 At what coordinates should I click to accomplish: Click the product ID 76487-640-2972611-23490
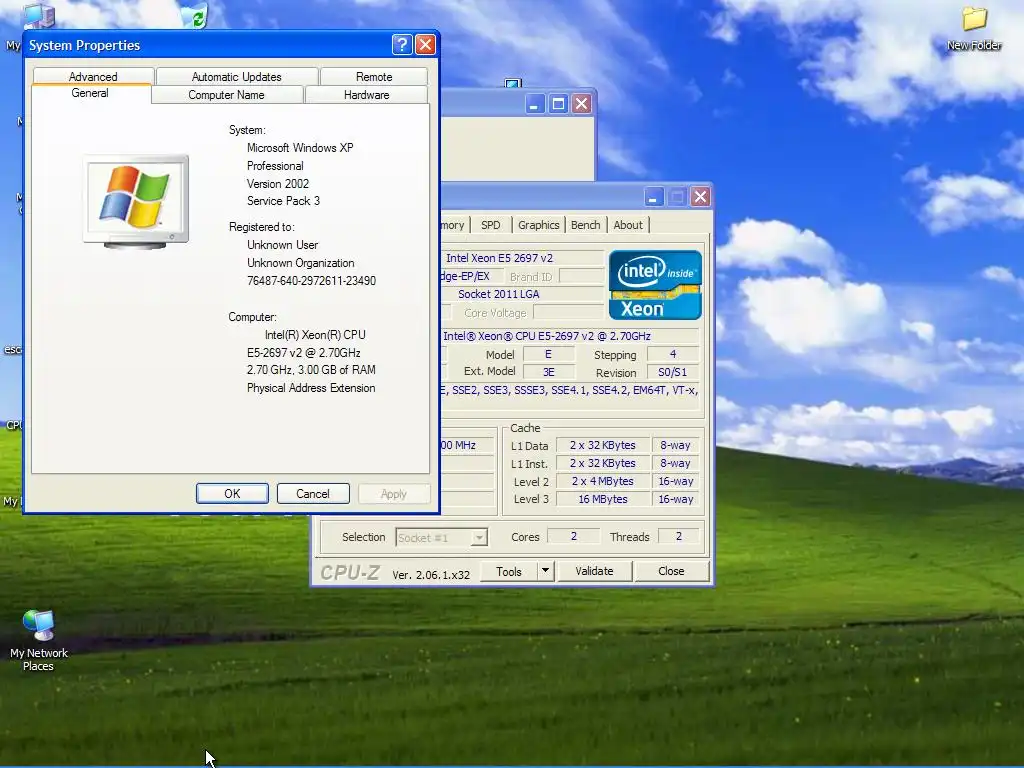pyautogui.click(x=312, y=281)
